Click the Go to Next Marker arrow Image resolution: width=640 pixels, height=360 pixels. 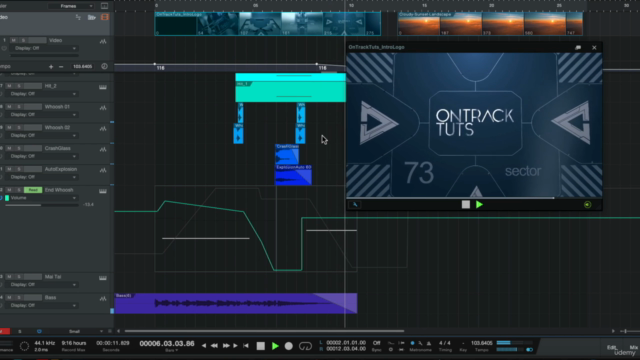[x=236, y=346]
